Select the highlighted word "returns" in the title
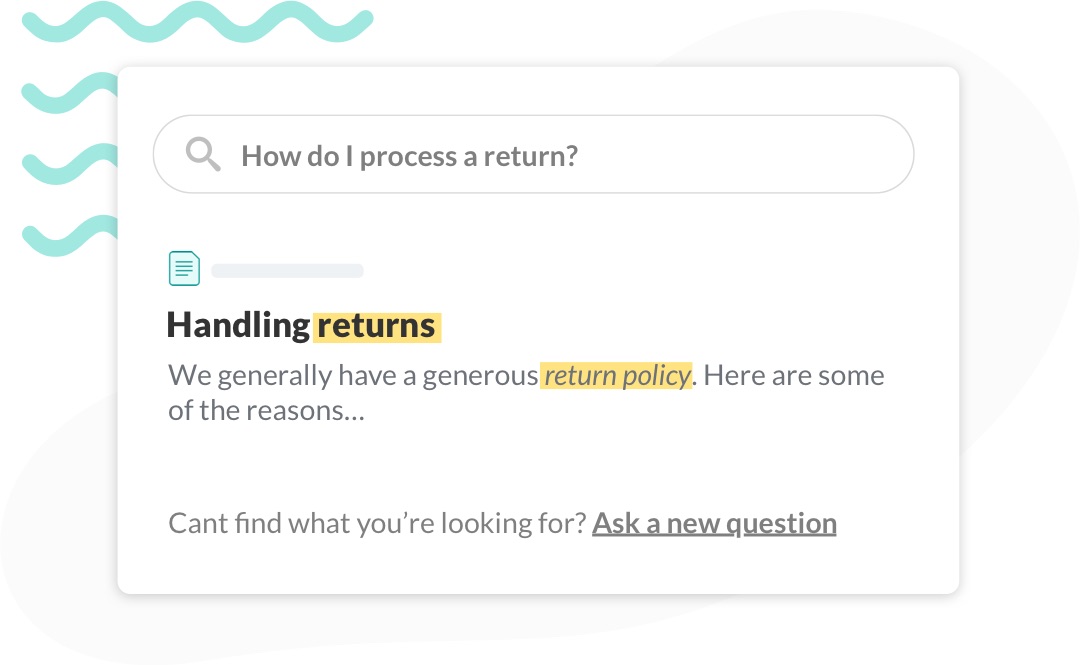Image resolution: width=1080 pixels, height=665 pixels. (x=377, y=326)
